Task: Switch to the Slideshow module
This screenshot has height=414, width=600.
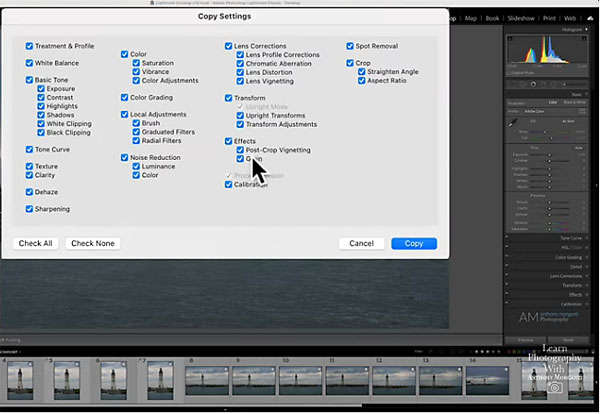Action: coord(521,18)
